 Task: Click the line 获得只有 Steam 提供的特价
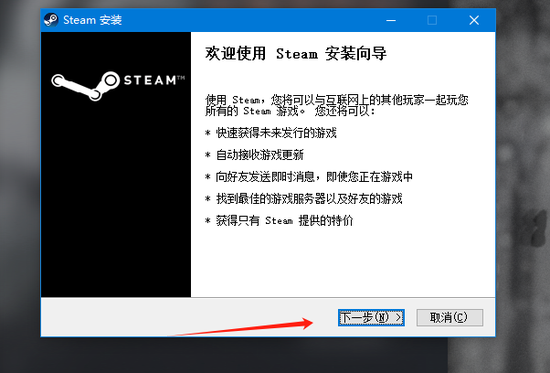(279, 221)
